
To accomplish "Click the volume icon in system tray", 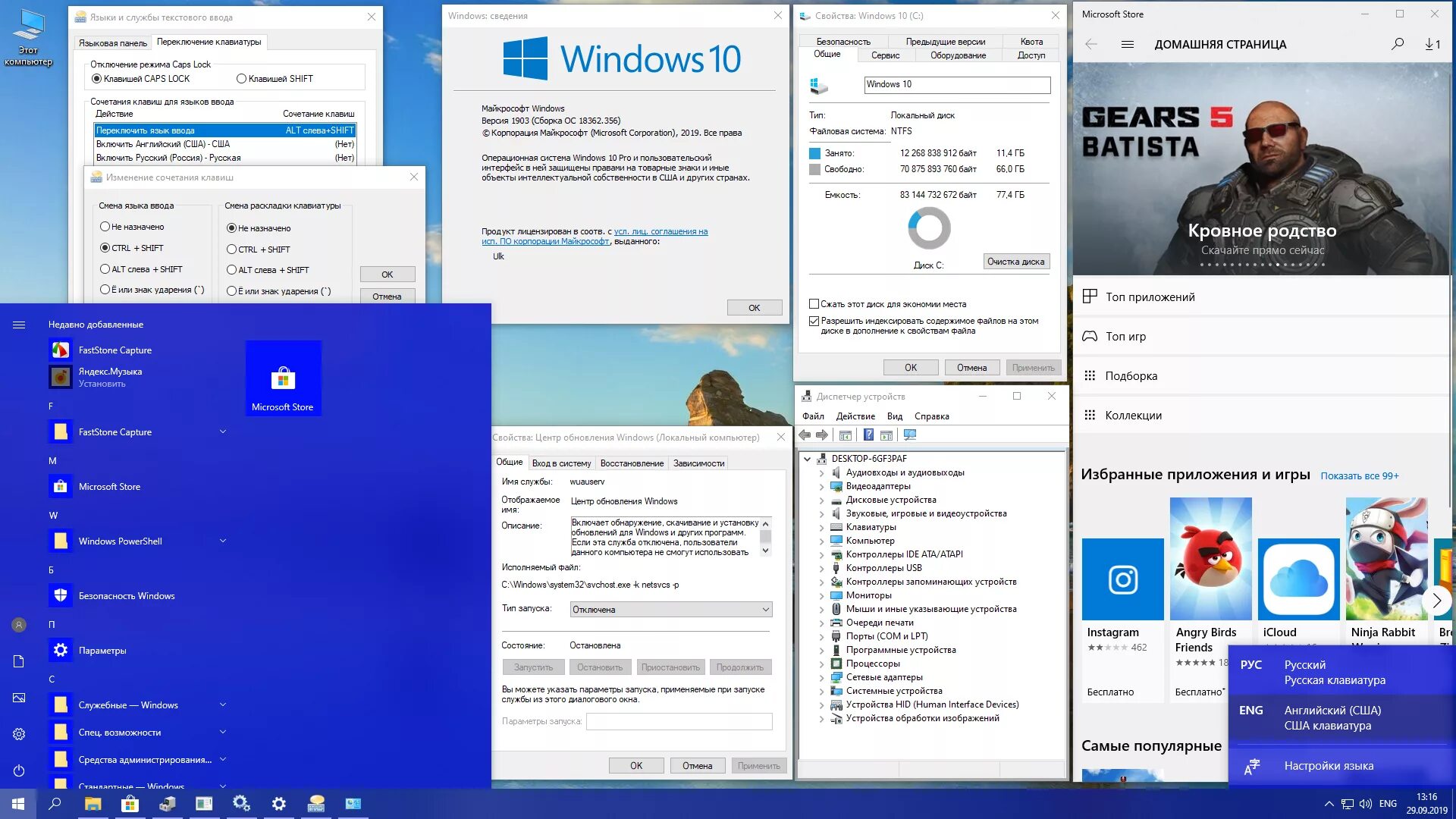I will pyautogui.click(x=1365, y=804).
